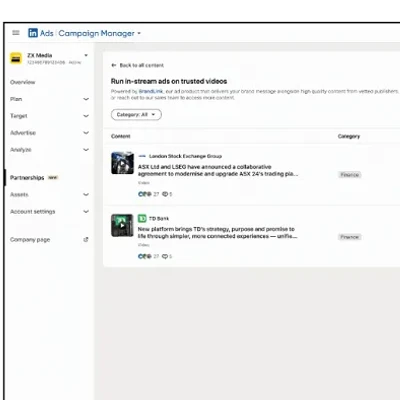Expand the Assets section chevron

[86, 194]
